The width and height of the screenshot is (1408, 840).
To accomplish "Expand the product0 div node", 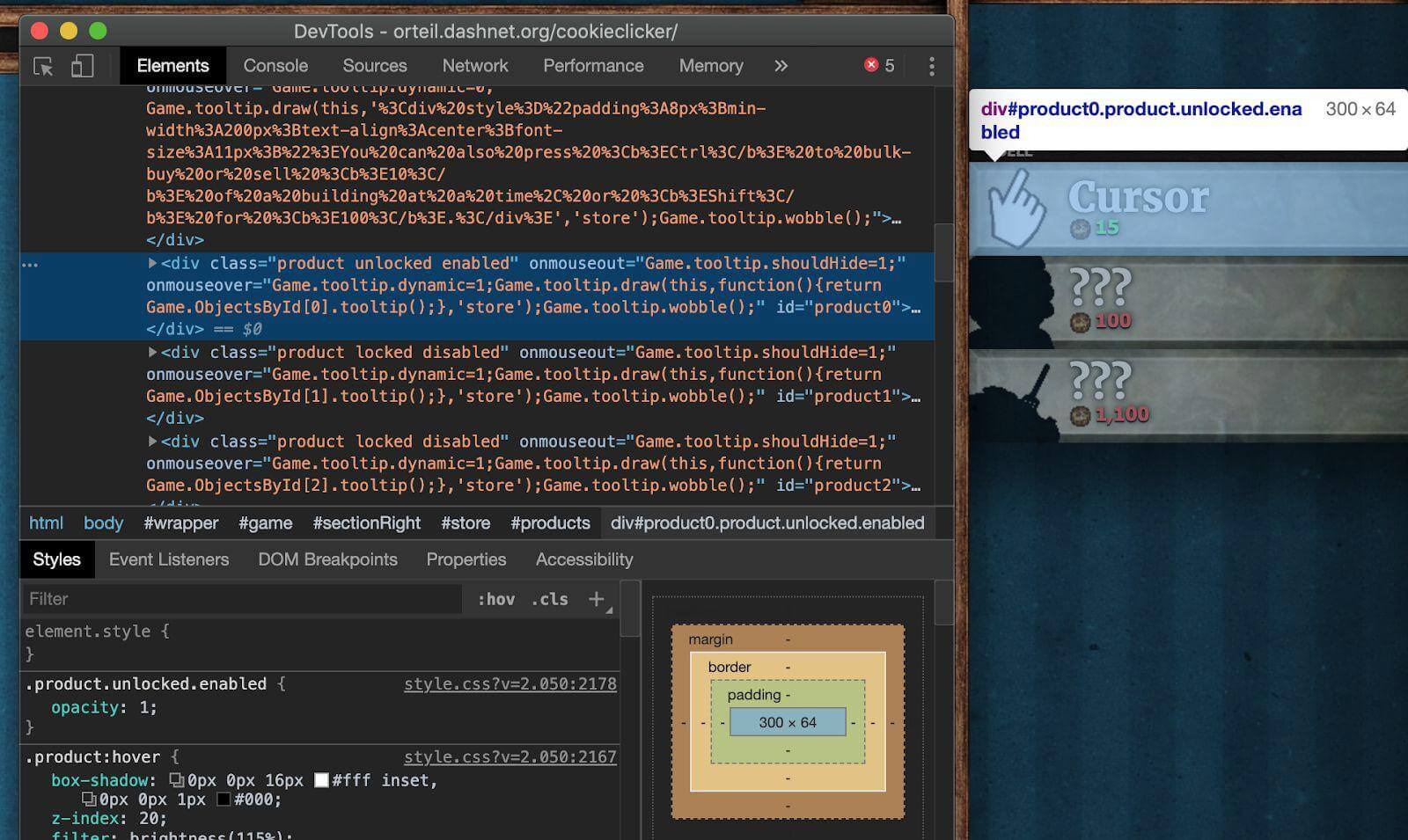I will (152, 263).
